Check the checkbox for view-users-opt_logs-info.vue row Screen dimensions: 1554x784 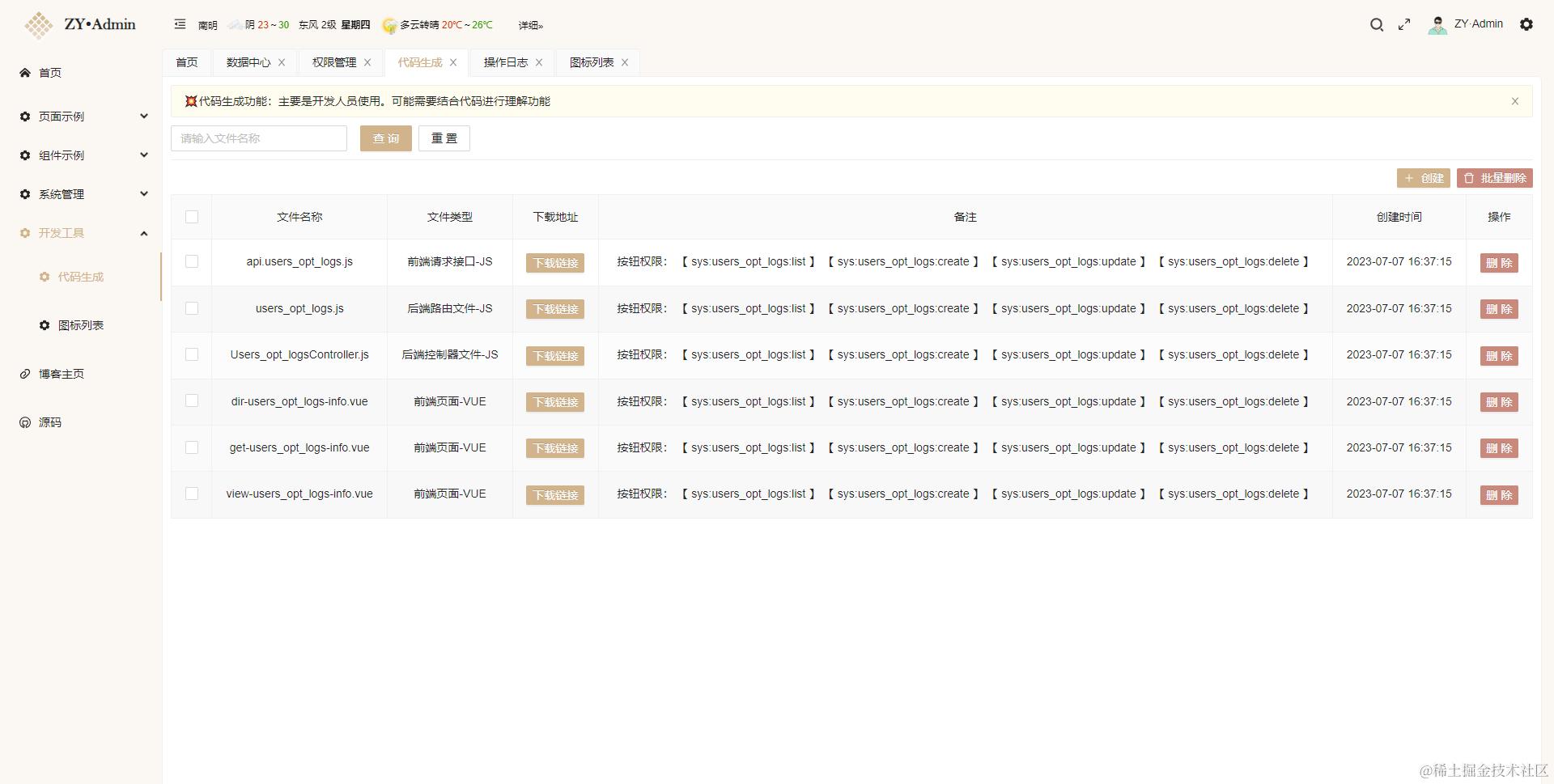click(x=191, y=494)
